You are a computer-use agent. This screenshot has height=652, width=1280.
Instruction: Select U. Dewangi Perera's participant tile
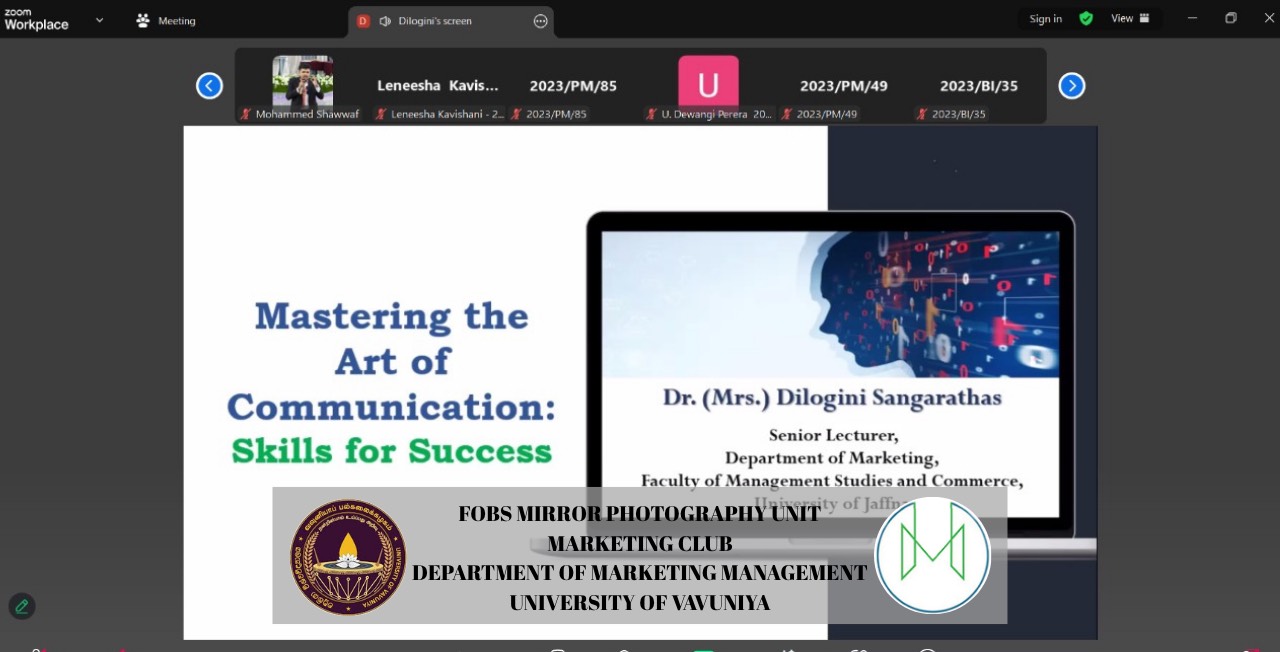click(x=708, y=86)
